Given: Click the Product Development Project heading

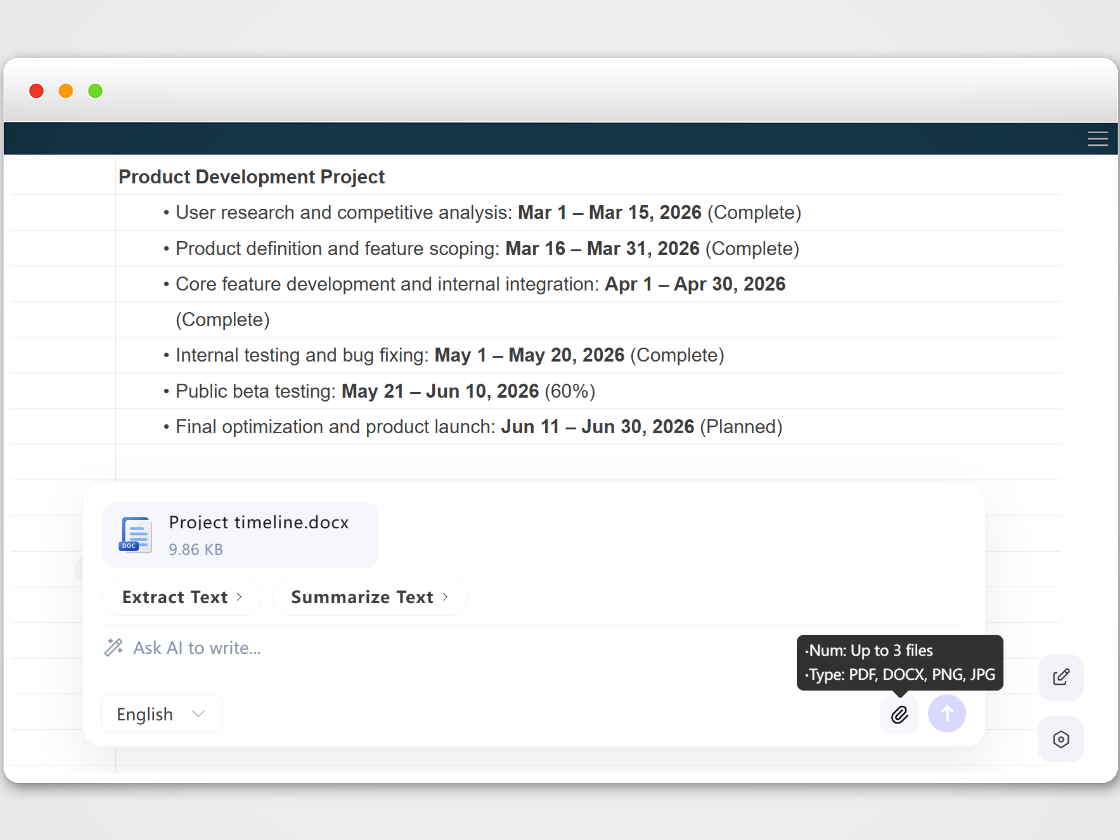Looking at the screenshot, I should click(x=251, y=176).
